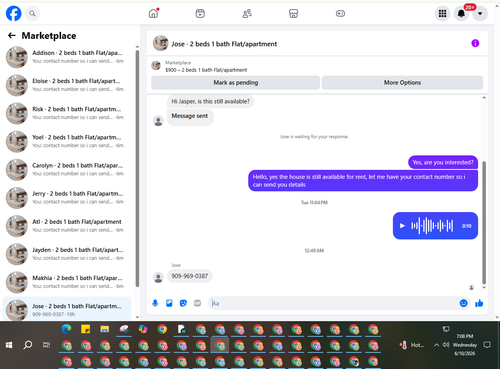Click the conversation list scrollbar
Viewport: 500px width, 369px height.
click(137, 168)
